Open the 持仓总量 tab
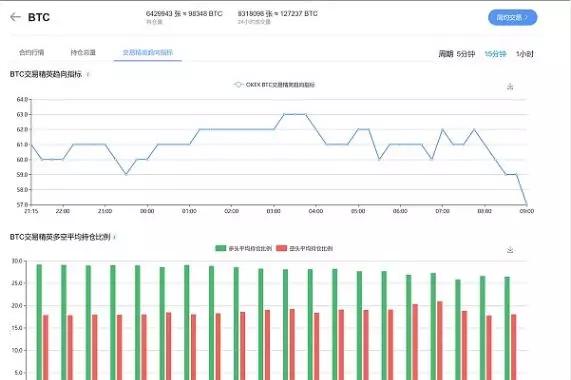Screen dimensions: 571x380 83,52
